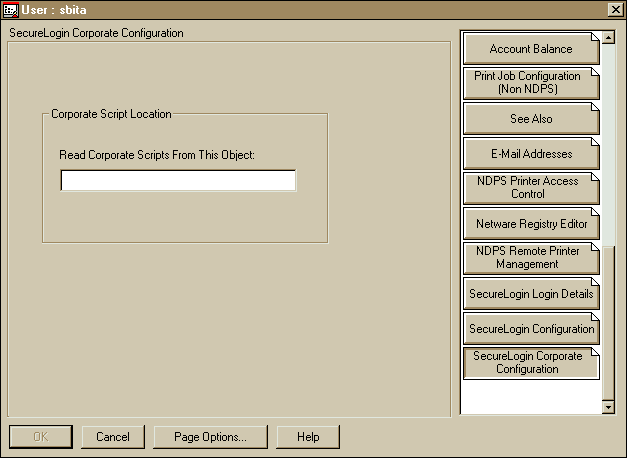Click the 'Read Corporate Scripts From This Object:' label
The width and height of the screenshot is (627, 458).
point(157,155)
